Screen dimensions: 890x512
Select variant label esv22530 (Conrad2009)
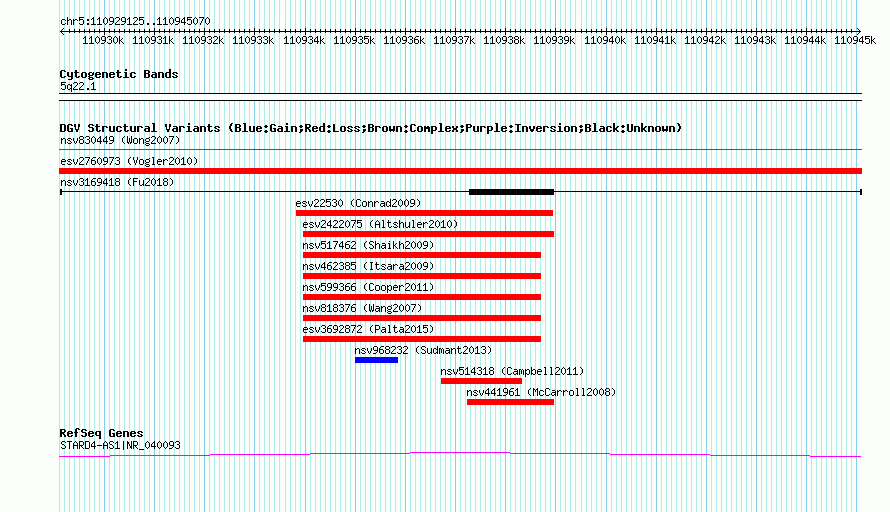[358, 203]
